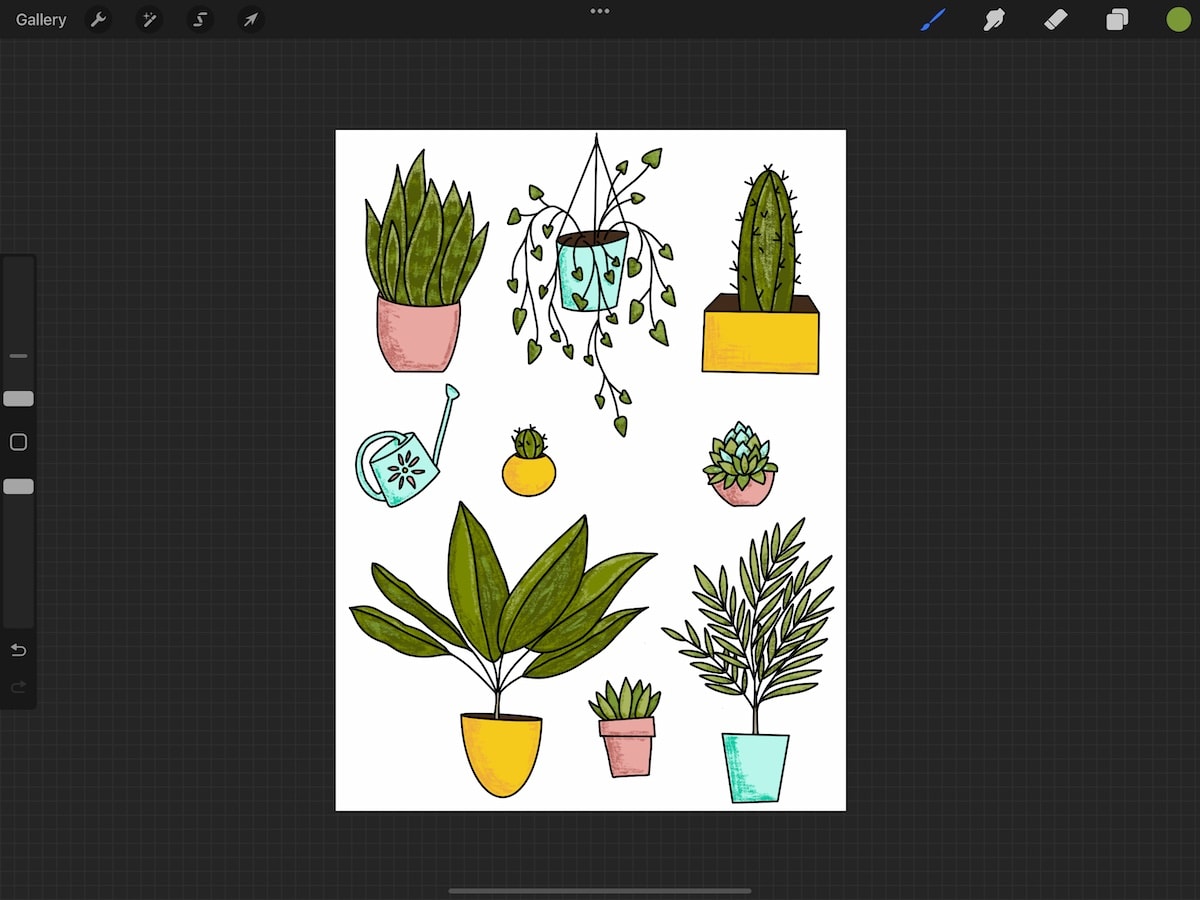Viewport: 1200px width, 900px height.
Task: Open the Brush Library
Action: pyautogui.click(x=932, y=19)
